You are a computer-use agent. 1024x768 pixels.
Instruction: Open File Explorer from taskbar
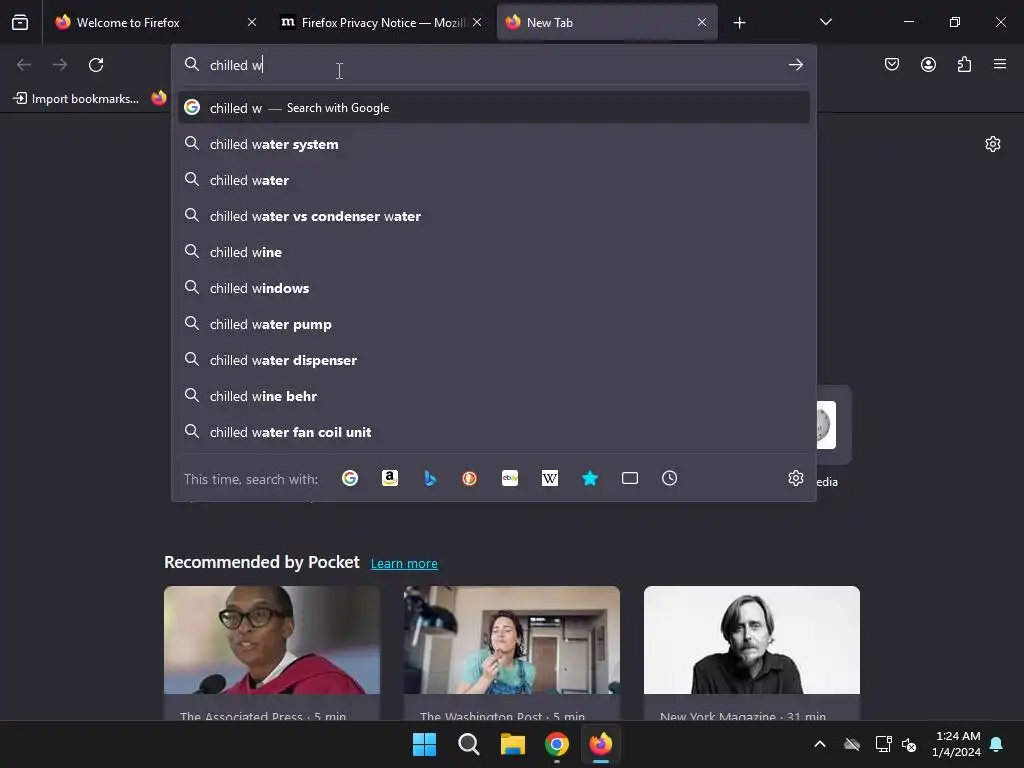coord(513,744)
